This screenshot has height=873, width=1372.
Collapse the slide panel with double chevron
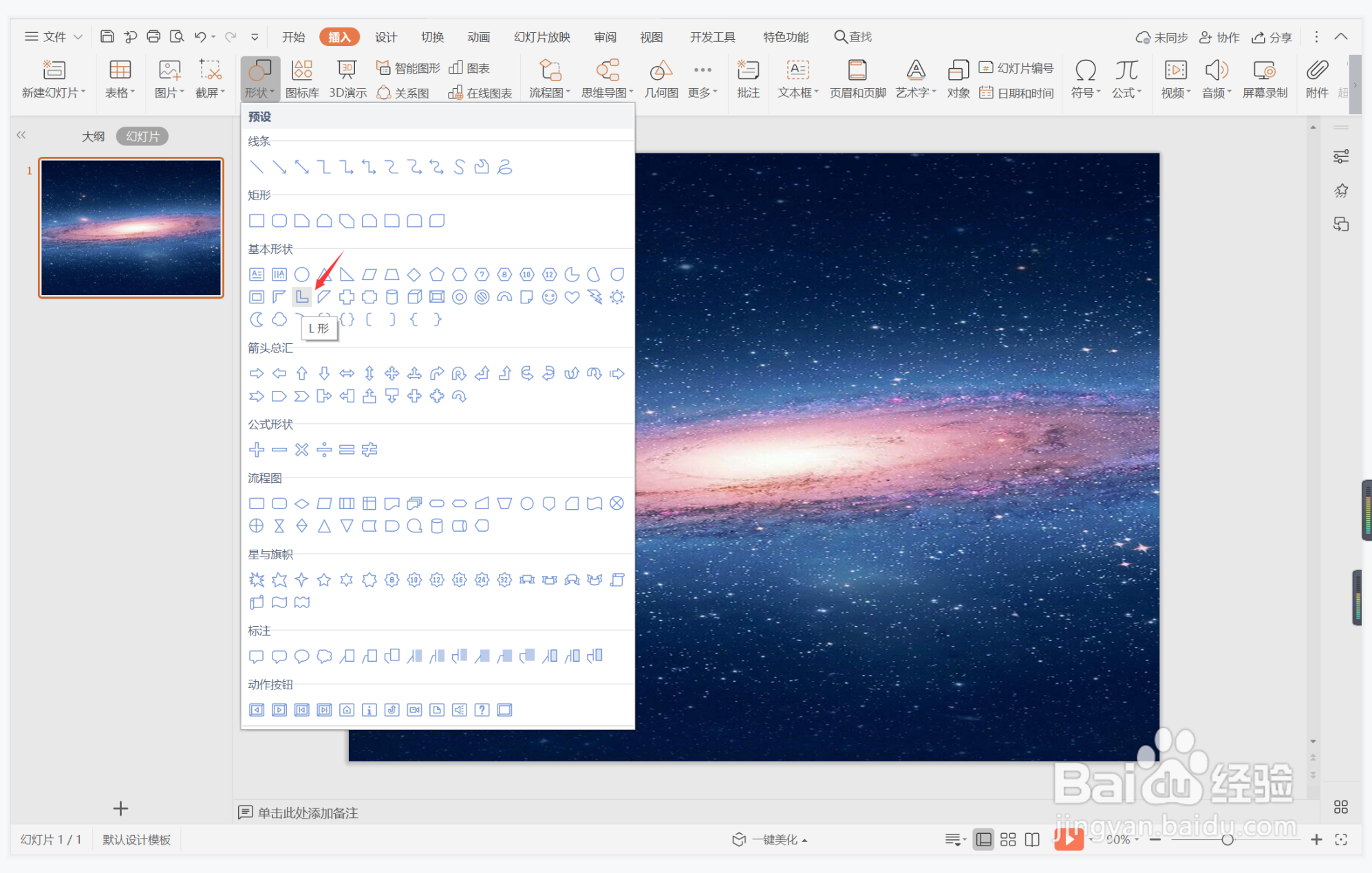coord(21,136)
